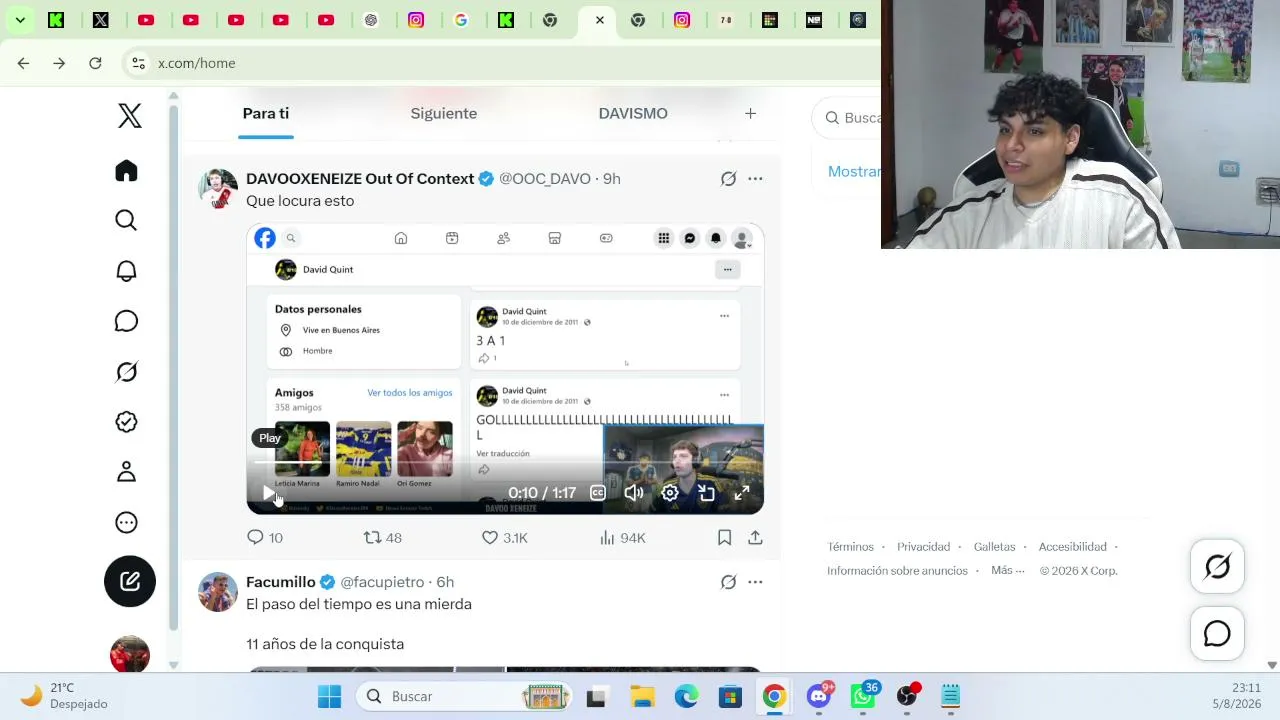Enable picture-in-picture for video
Screen dimensions: 1280x720
pyautogui.click(x=706, y=492)
